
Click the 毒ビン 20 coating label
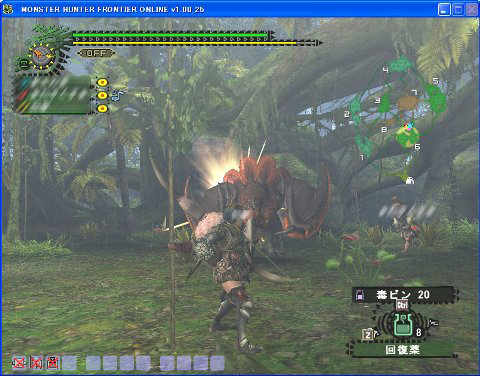coord(403,295)
